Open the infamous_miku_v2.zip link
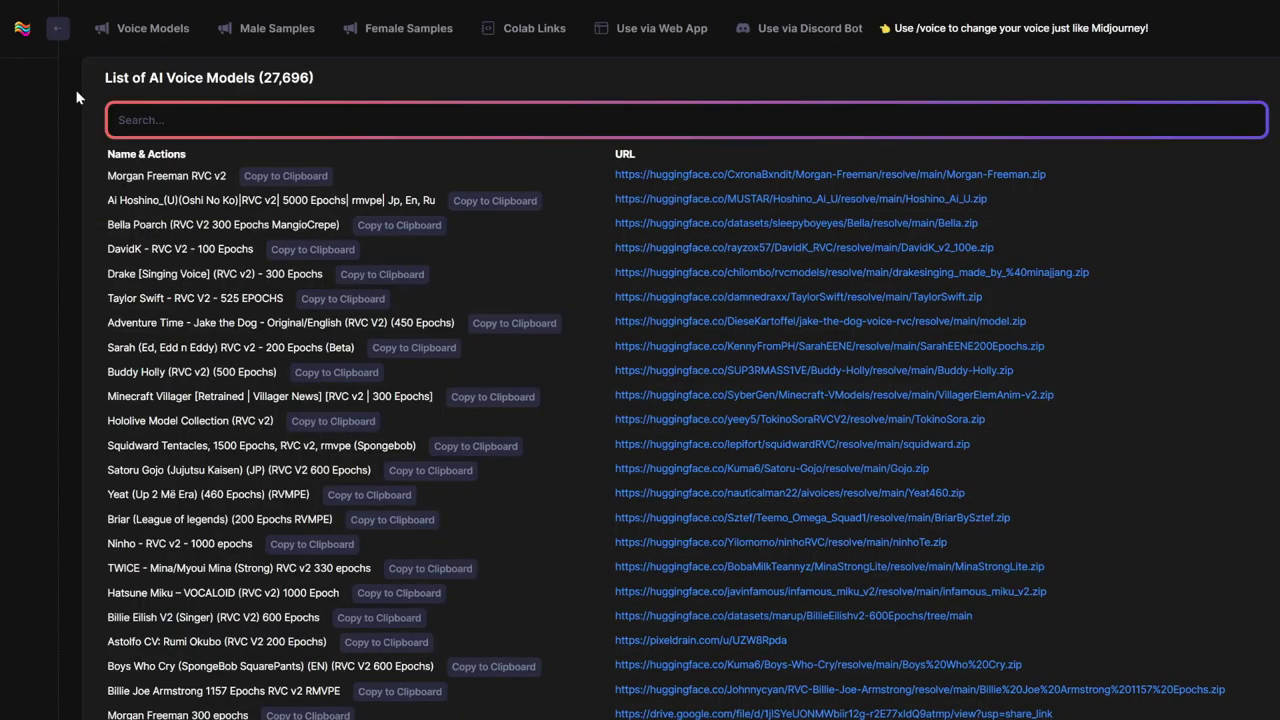Screen dimensions: 1280x720 pyautogui.click(x=830, y=591)
